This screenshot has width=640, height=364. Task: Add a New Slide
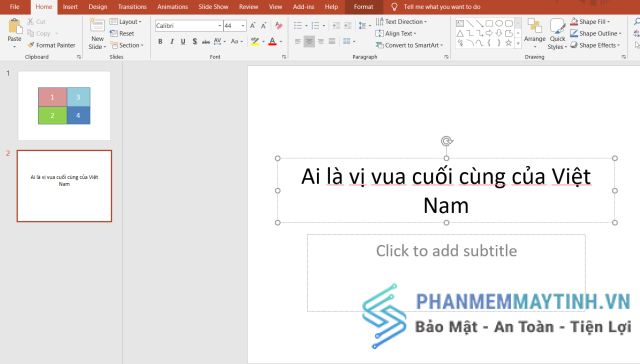(x=97, y=34)
